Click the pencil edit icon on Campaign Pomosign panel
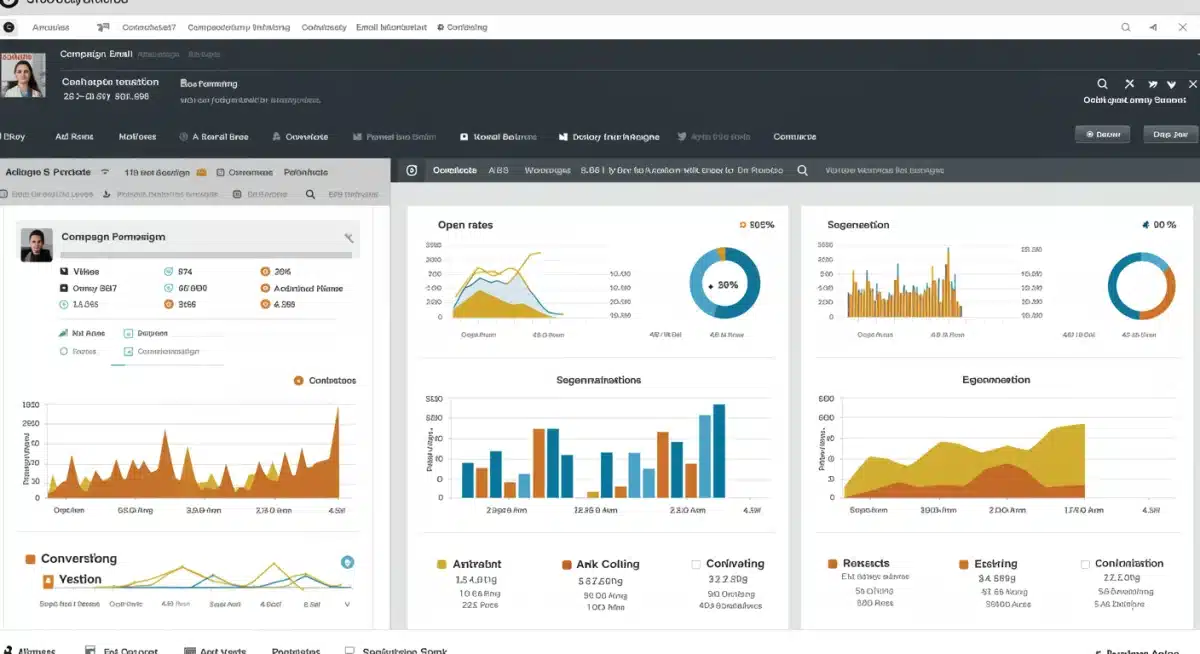The height and width of the screenshot is (654, 1200). point(350,238)
